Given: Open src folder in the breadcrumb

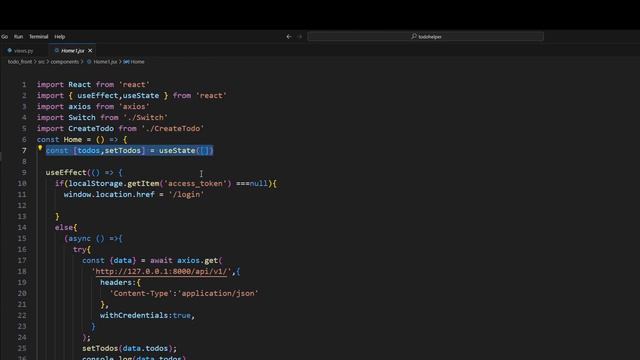Looking at the screenshot, I should point(41,62).
